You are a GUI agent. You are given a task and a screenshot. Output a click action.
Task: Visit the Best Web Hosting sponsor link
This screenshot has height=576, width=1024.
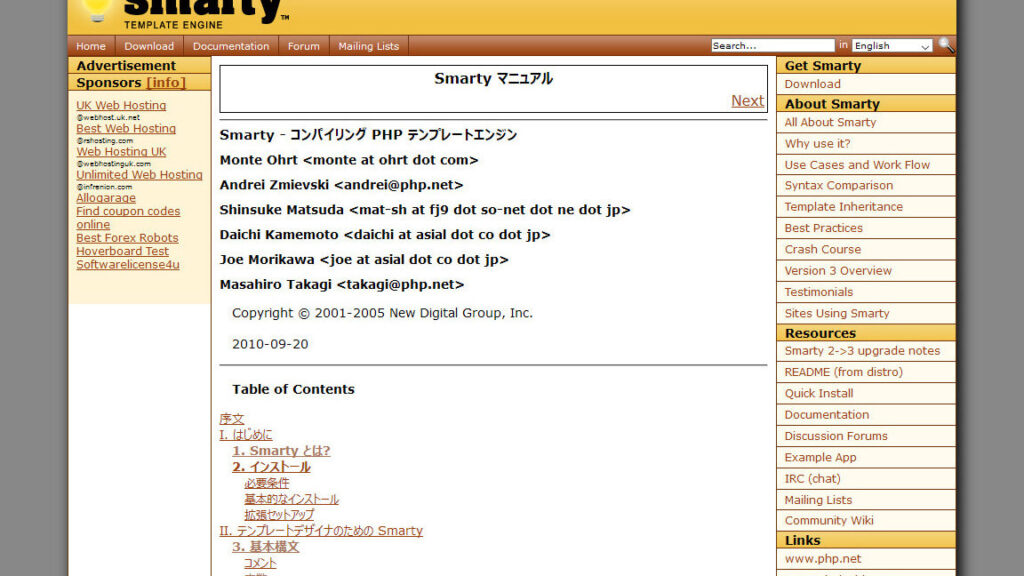tap(126, 129)
